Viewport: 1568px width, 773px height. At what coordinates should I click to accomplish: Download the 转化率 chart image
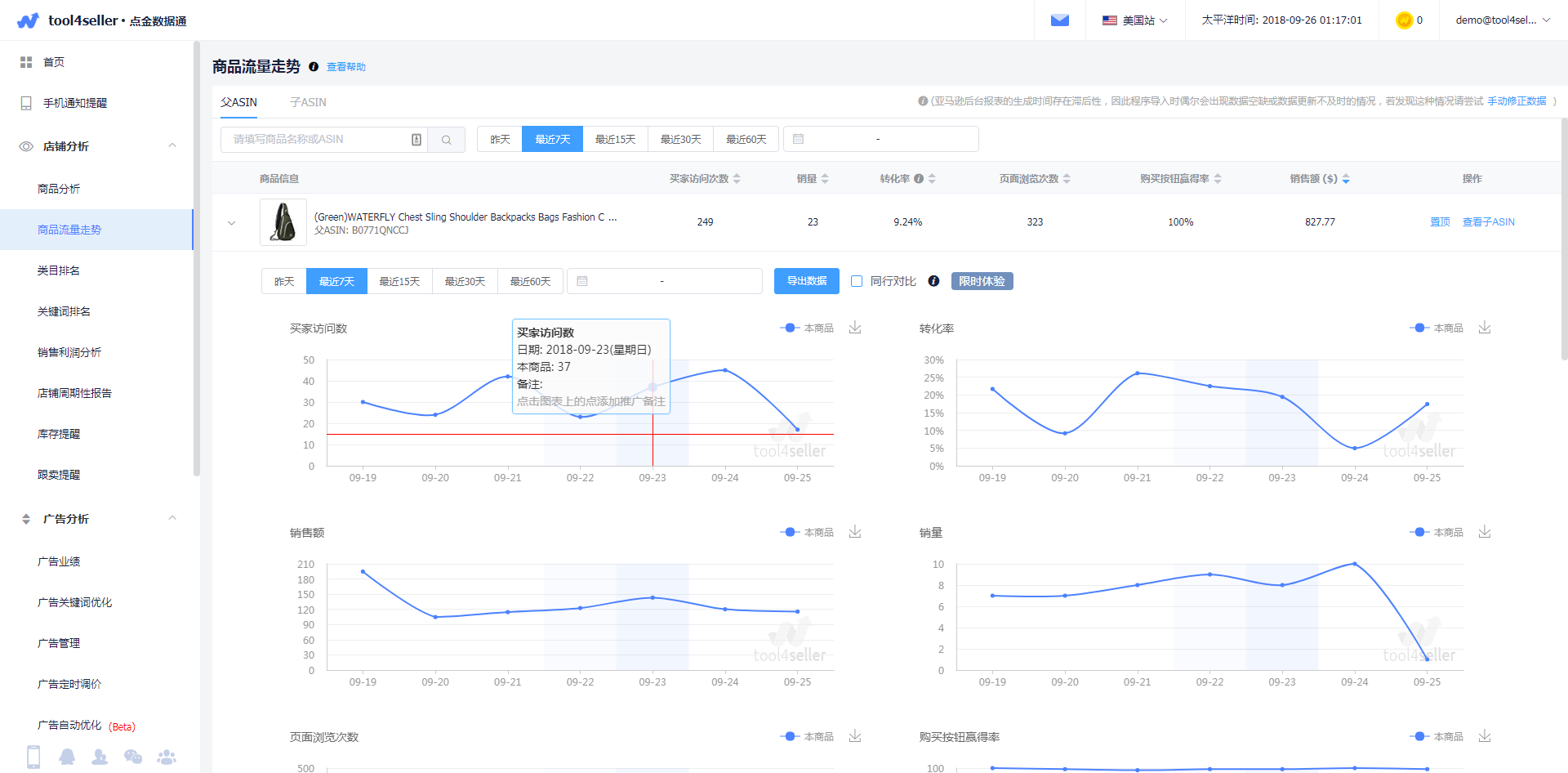coord(1484,328)
